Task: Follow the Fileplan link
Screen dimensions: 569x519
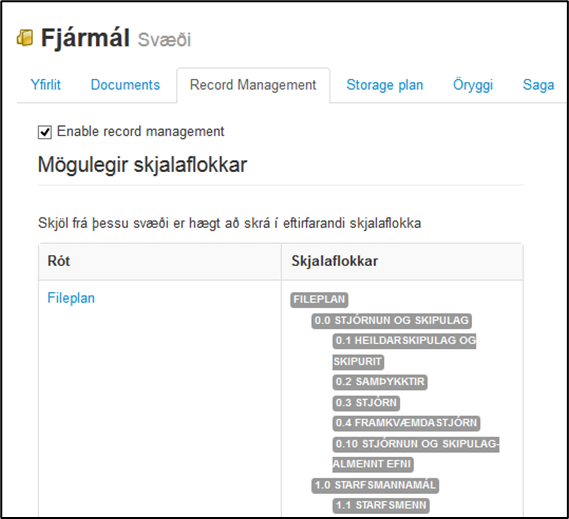Action: pos(71,298)
